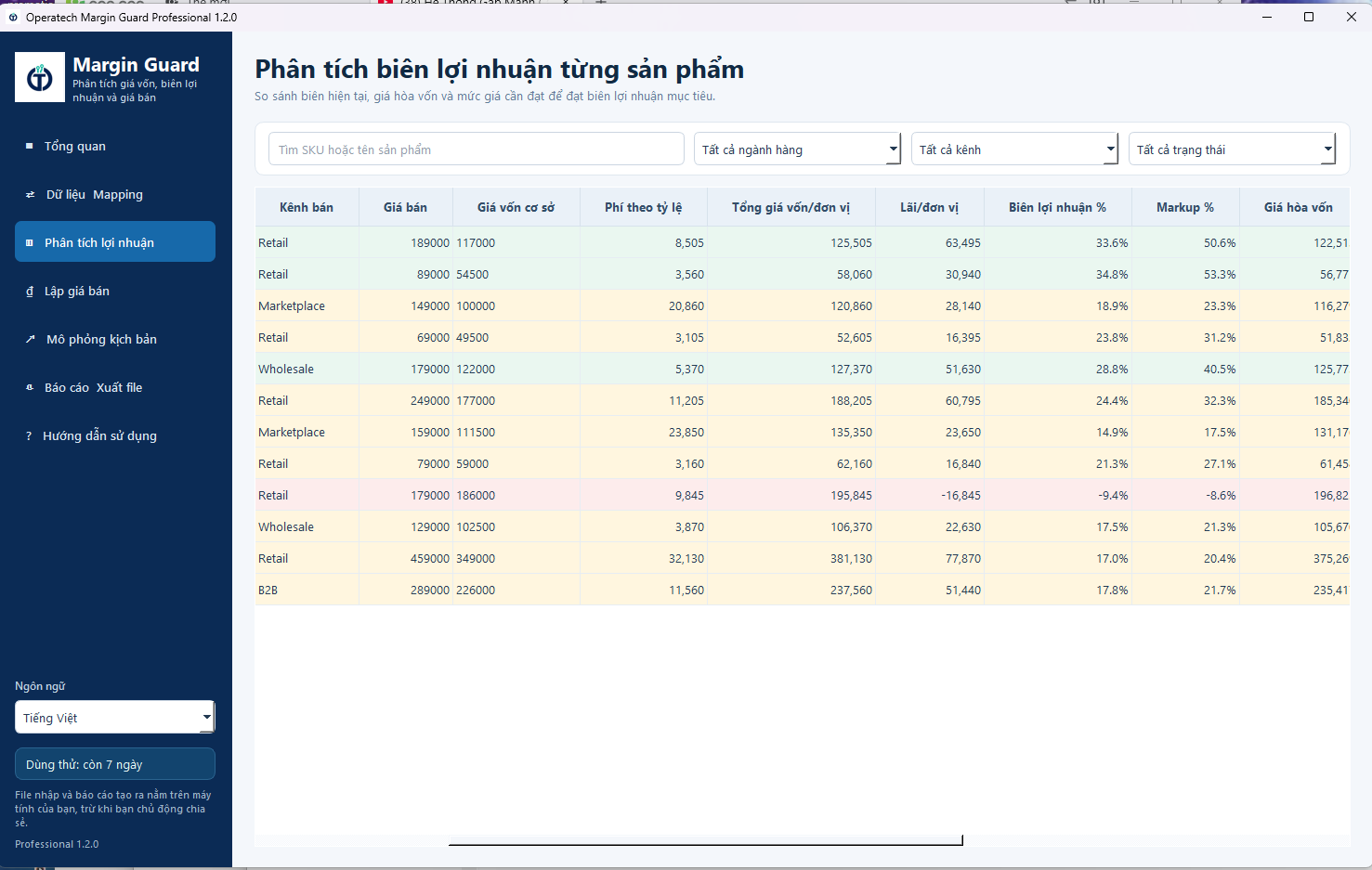Screen dimensions: 1372x870
Task: Sort by Giá vốn cơ sở header
Action: pyautogui.click(x=516, y=207)
